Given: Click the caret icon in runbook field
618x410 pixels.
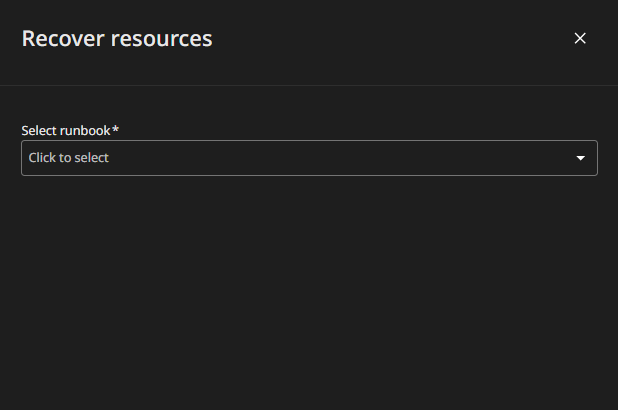Looking at the screenshot, I should (580, 158).
